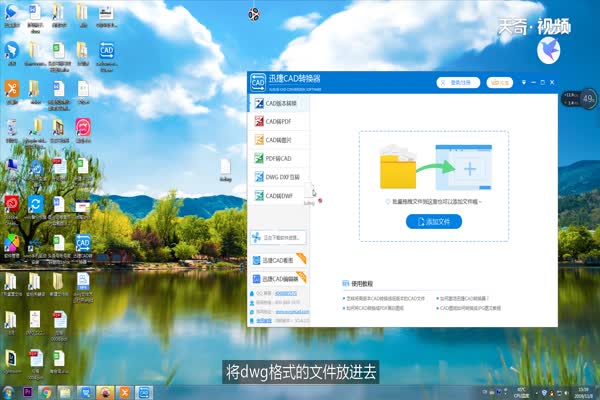This screenshot has height=400, width=600.
Task: Click the floating soccer-ball widget at top
Action: pos(254,15)
